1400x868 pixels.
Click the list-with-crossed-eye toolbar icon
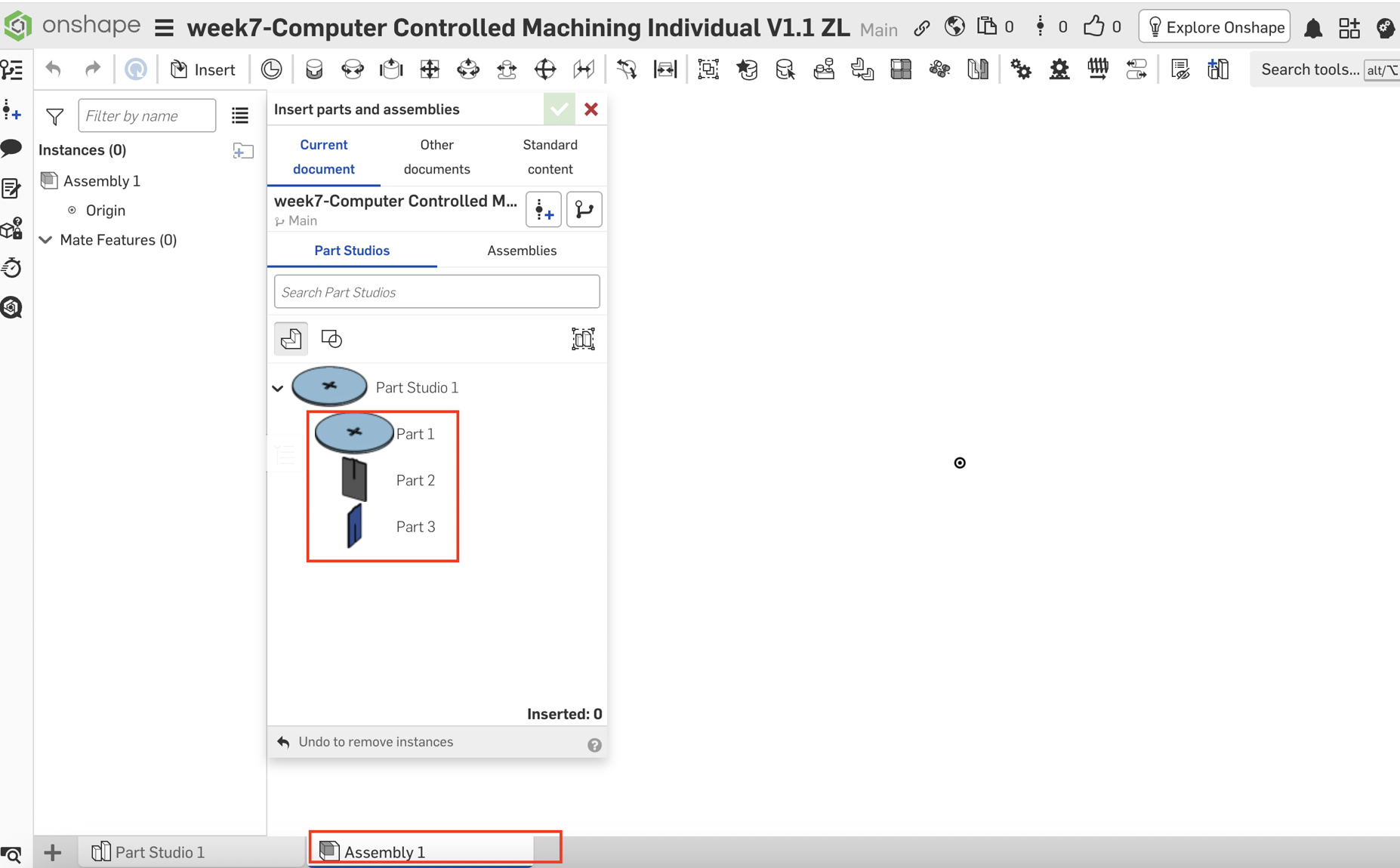coord(1180,69)
